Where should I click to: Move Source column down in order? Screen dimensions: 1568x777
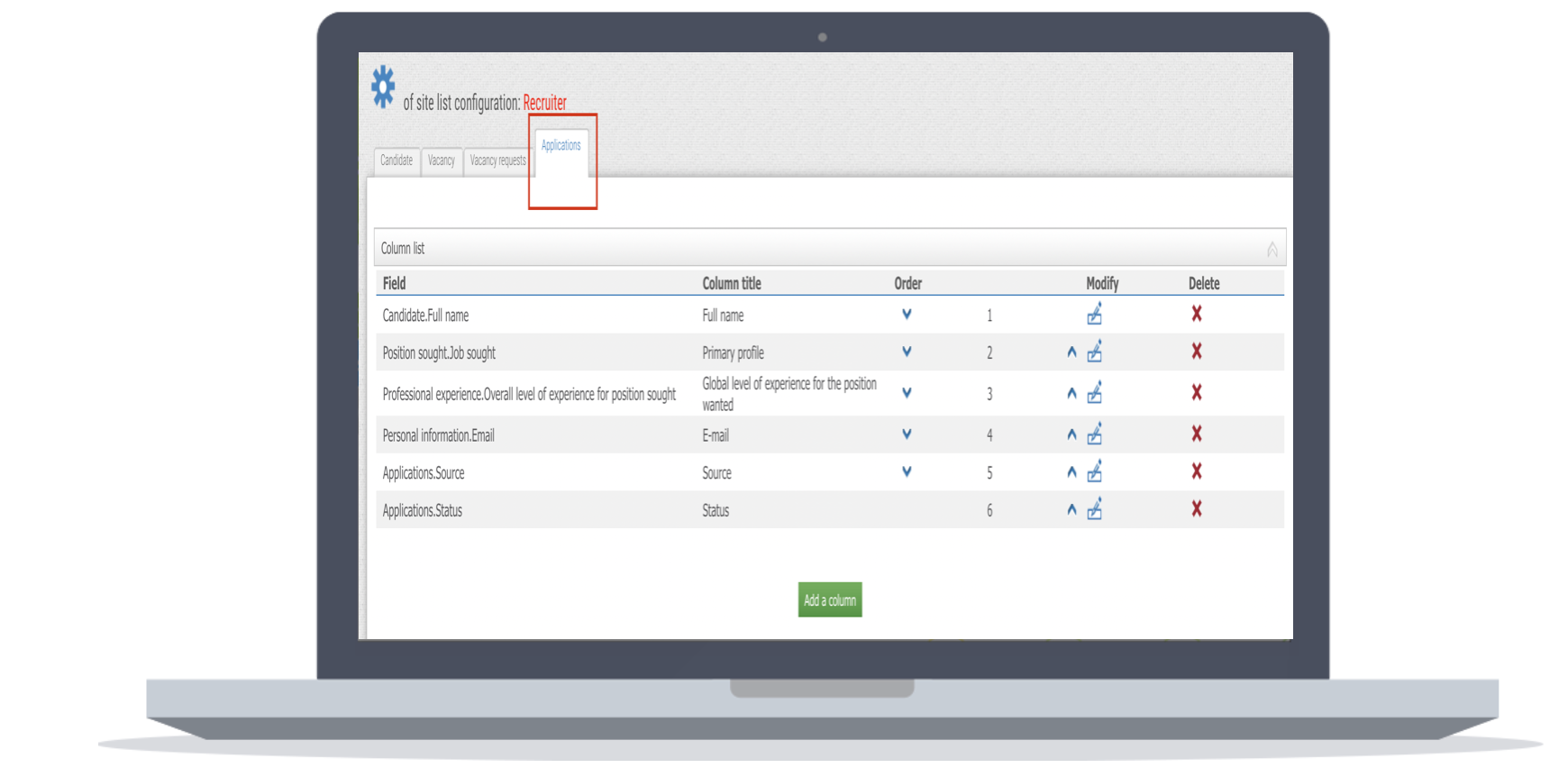pos(907,471)
